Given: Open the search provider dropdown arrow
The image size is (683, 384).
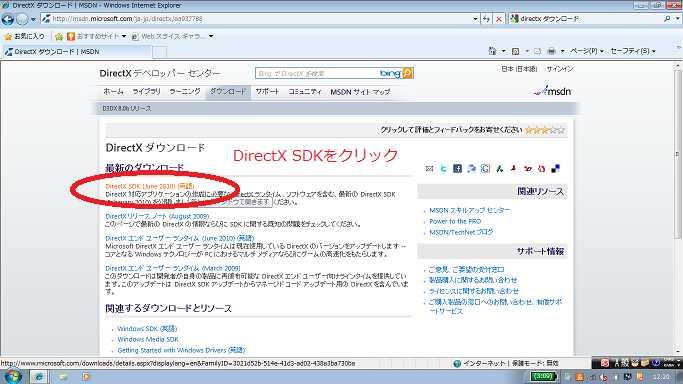Looking at the screenshot, I should 677,19.
